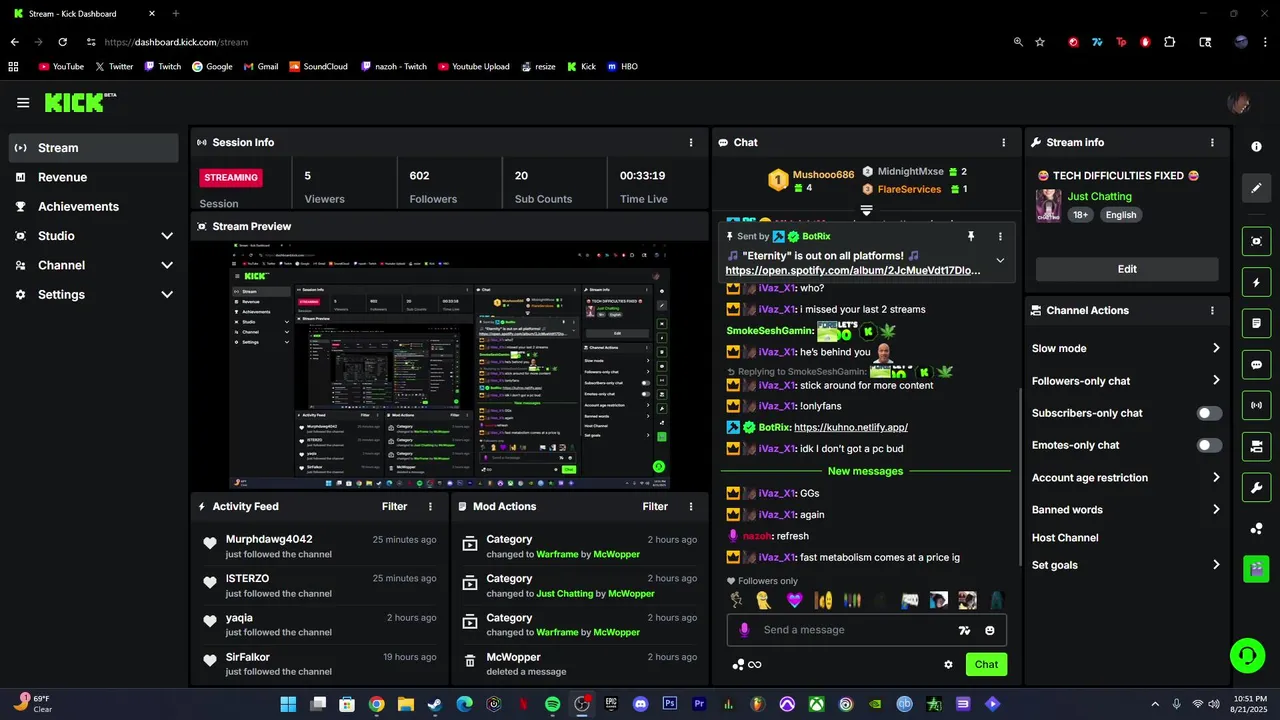This screenshot has width=1280, height=720.
Task: Click the three-dots icon in the right sidebar
Action: (x=1256, y=529)
